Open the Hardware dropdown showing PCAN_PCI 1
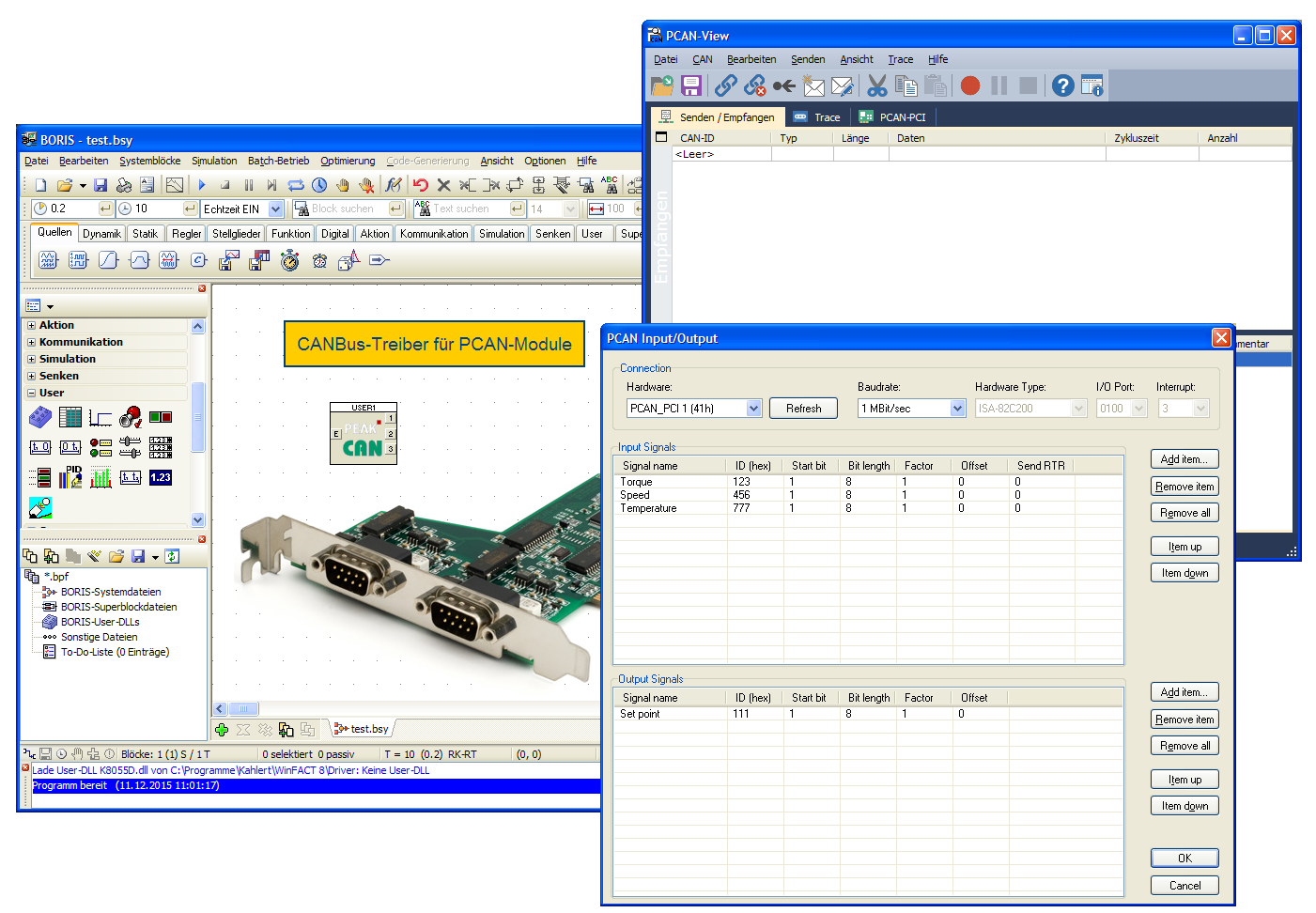Screen dimensions: 1316x913 tap(753, 409)
